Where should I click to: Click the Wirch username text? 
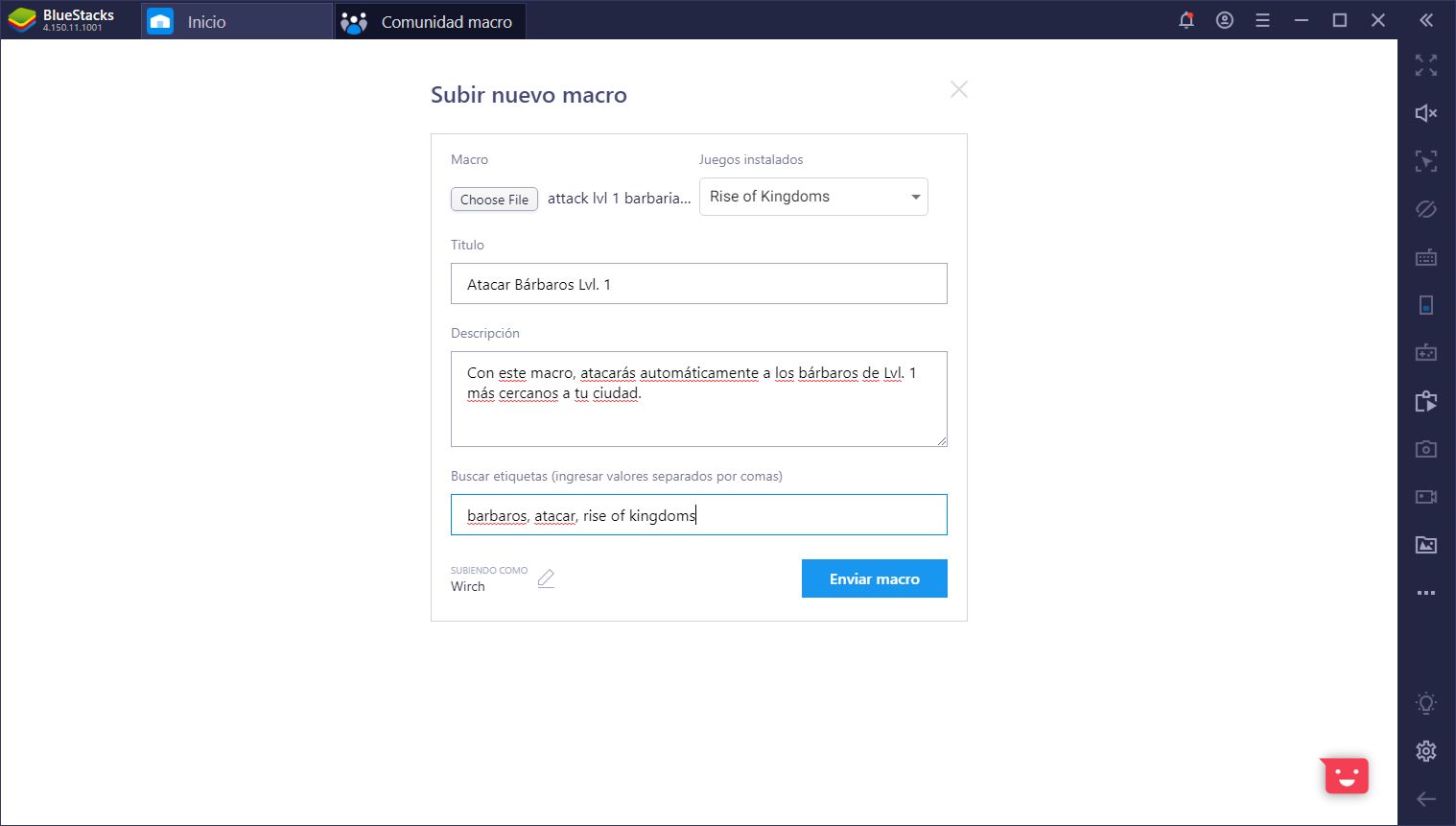(468, 587)
